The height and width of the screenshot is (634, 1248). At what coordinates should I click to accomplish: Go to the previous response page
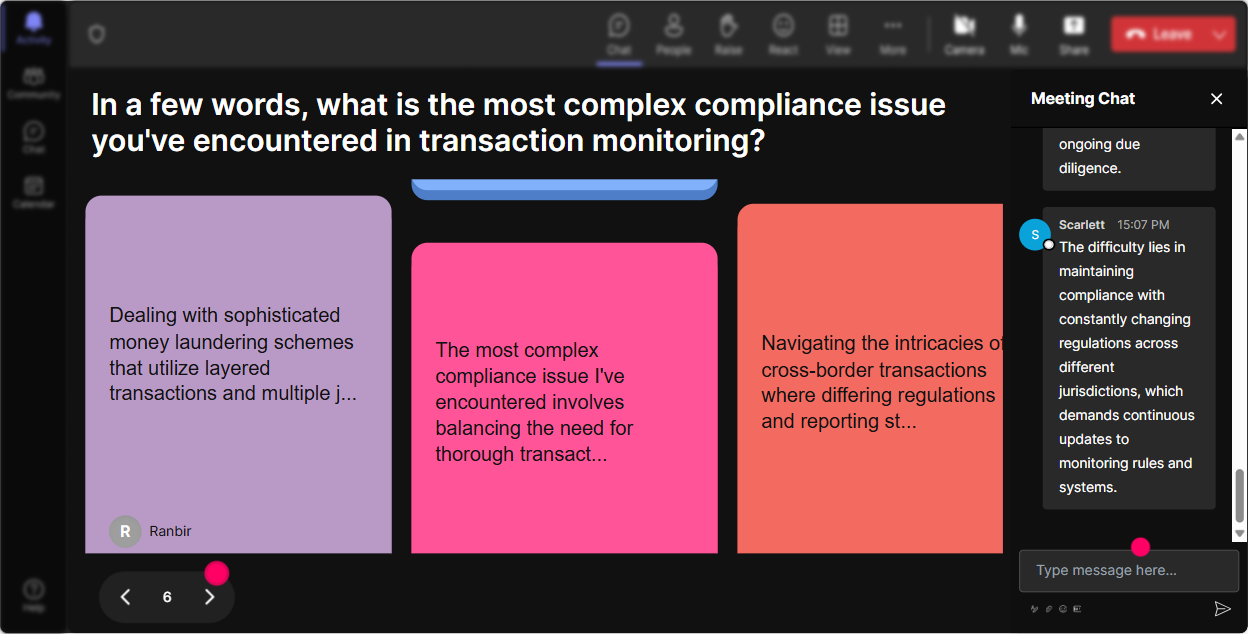click(125, 597)
